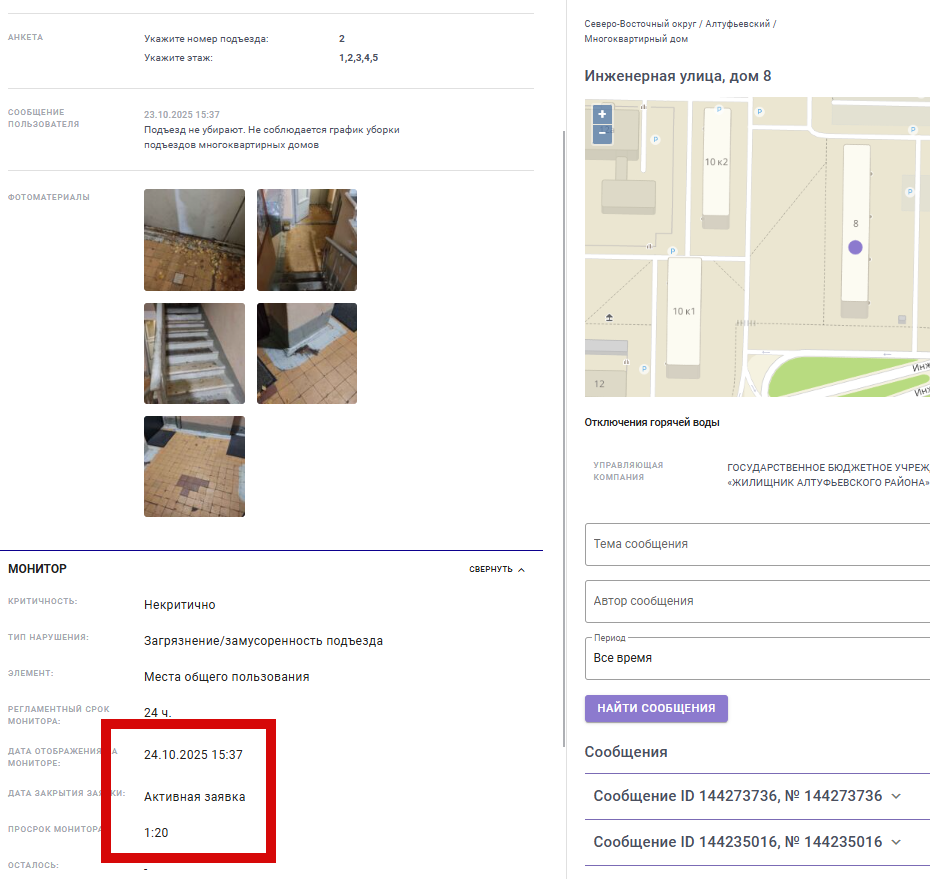Open the photo of the staircase
The image size is (930, 879).
coord(195,353)
